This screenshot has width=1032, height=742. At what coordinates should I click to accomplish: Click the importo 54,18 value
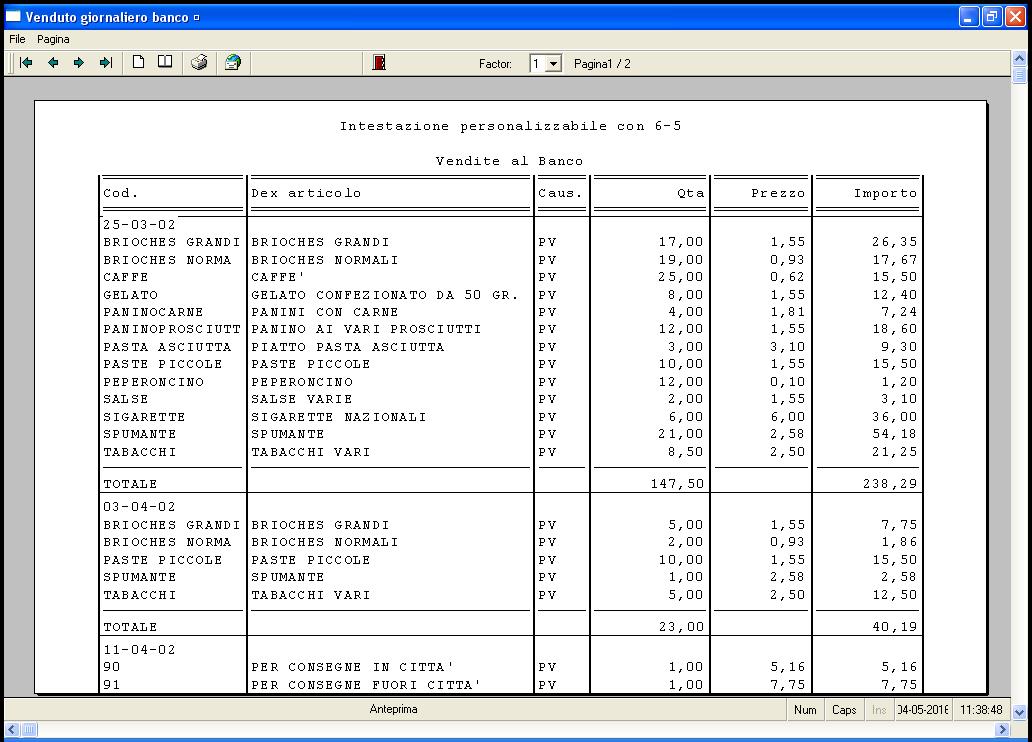894,434
